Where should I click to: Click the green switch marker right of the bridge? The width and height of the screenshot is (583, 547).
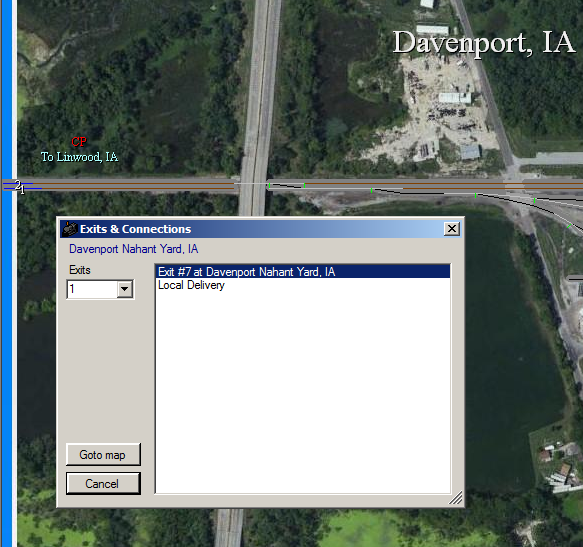pyautogui.click(x=269, y=185)
